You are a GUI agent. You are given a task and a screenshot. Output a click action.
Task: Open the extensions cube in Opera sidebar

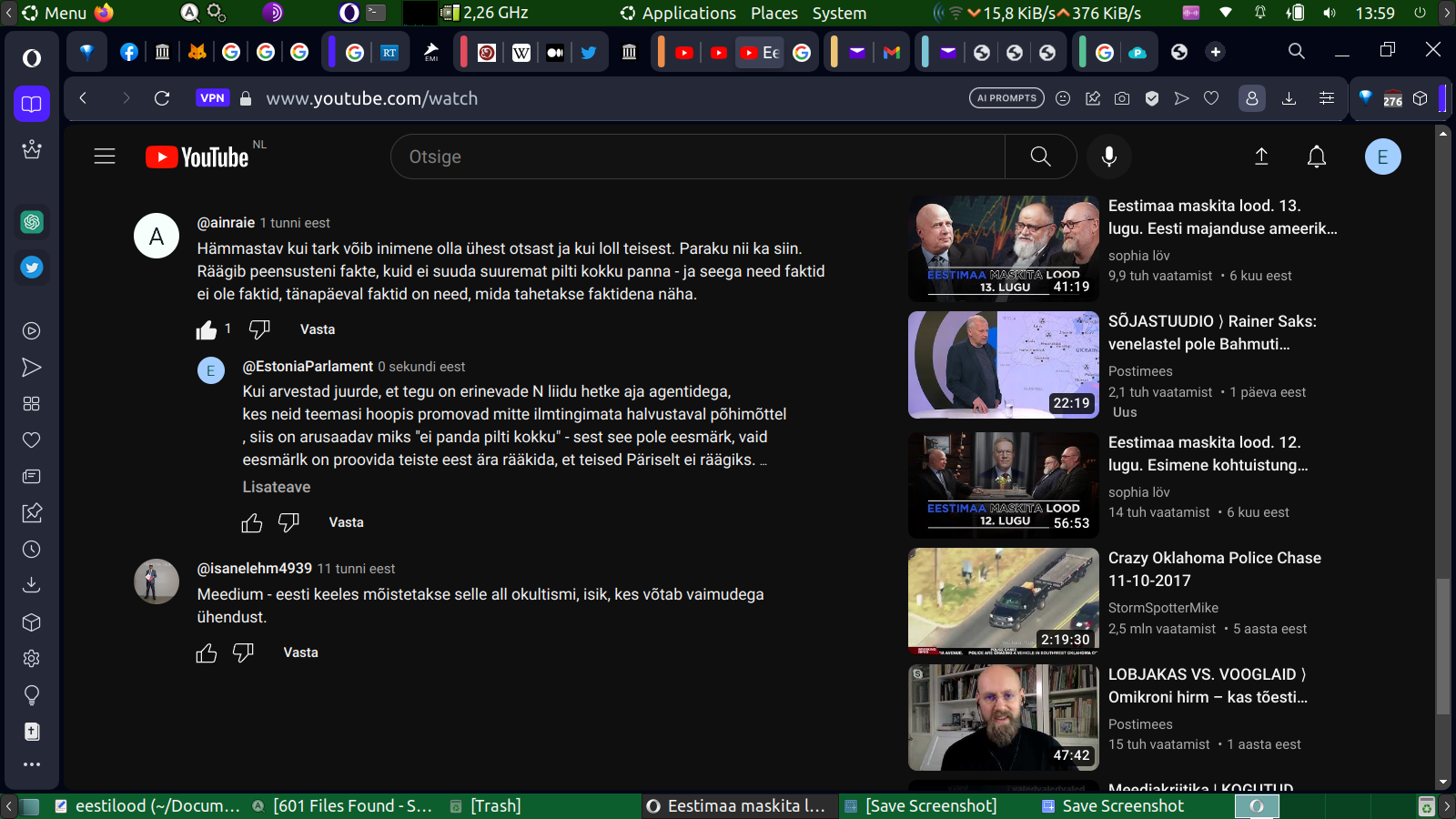tap(32, 622)
